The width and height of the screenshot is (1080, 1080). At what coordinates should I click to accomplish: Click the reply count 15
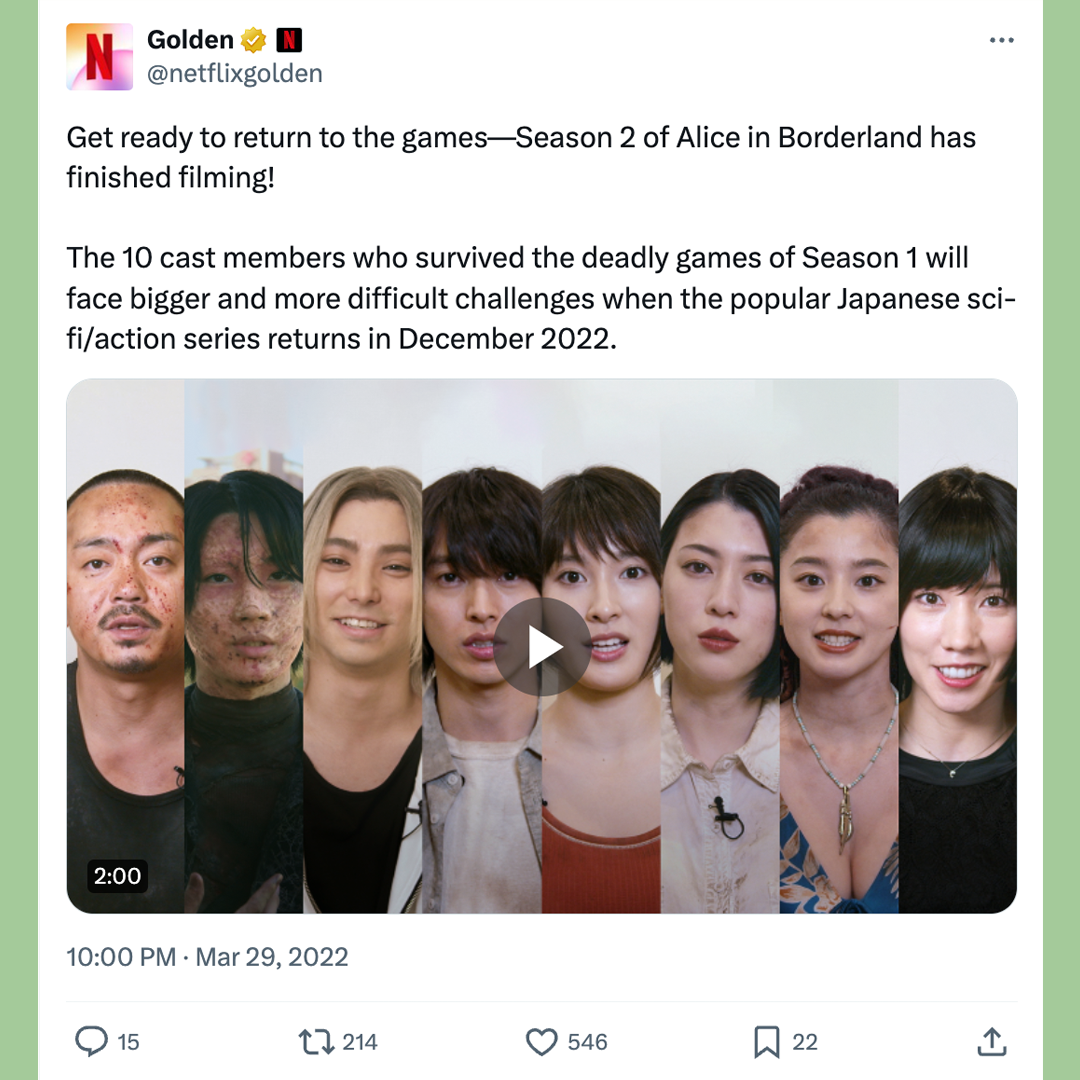pos(128,1041)
